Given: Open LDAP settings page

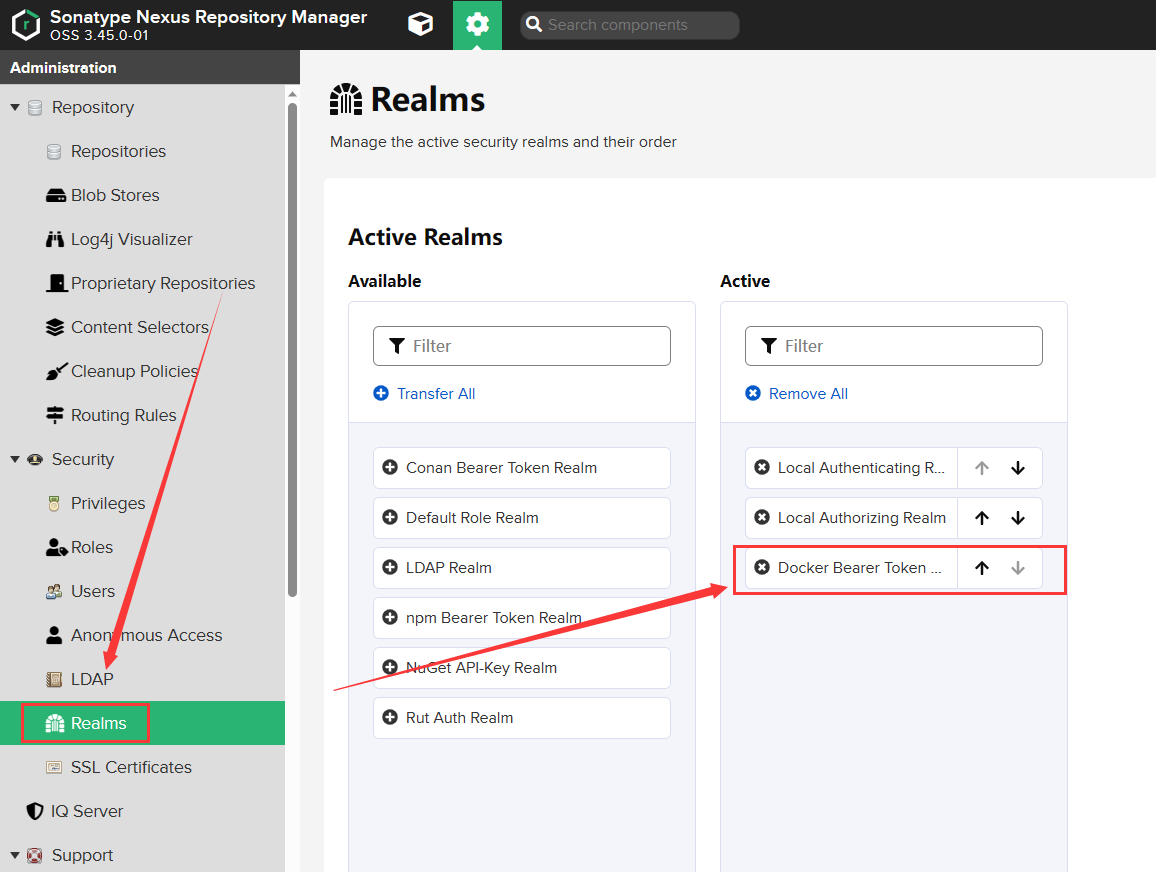Looking at the screenshot, I should [91, 679].
